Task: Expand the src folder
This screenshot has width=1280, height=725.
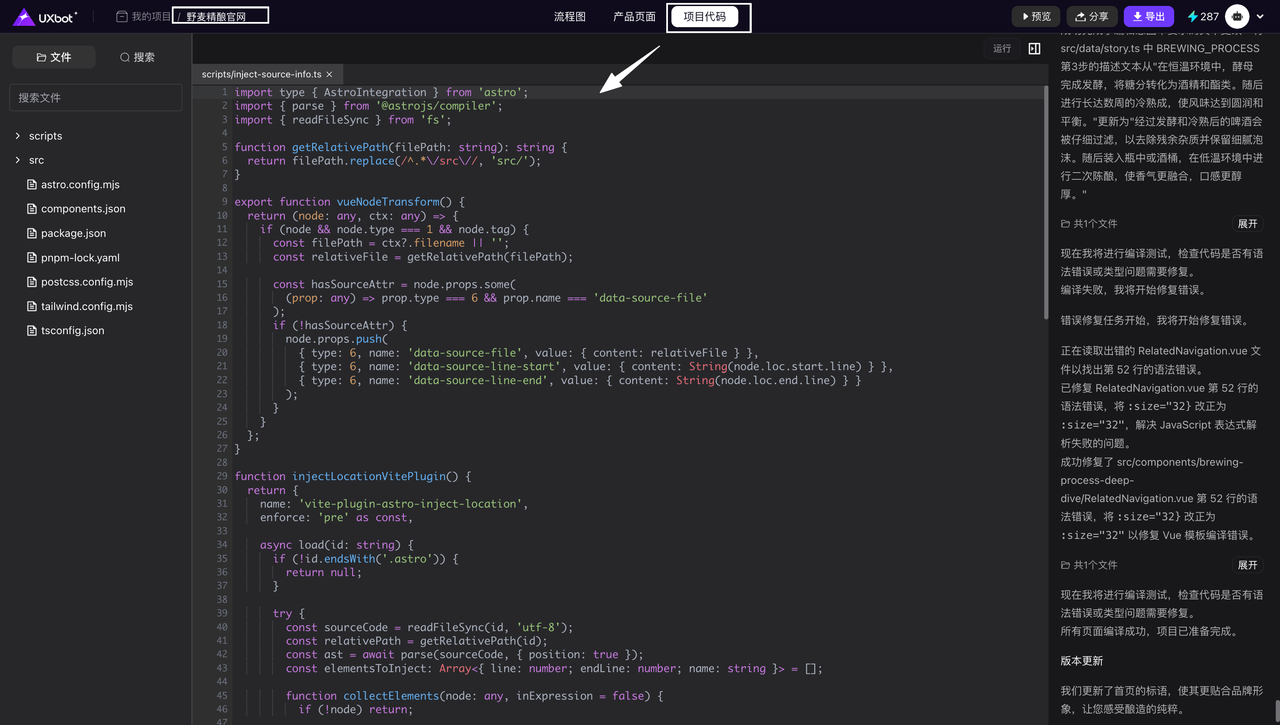Action: pos(36,160)
